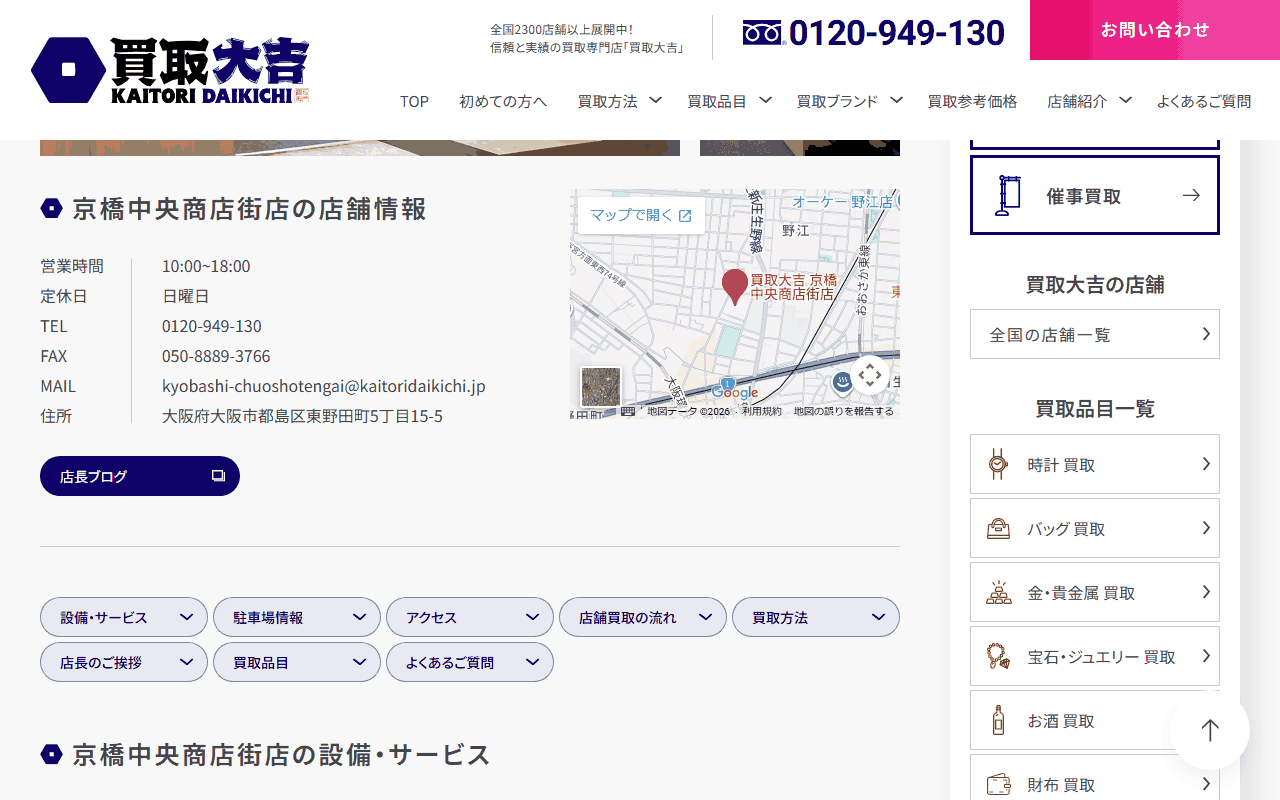Open the external link icon on マップで開く
The width and height of the screenshot is (1280, 800).
(x=685, y=215)
